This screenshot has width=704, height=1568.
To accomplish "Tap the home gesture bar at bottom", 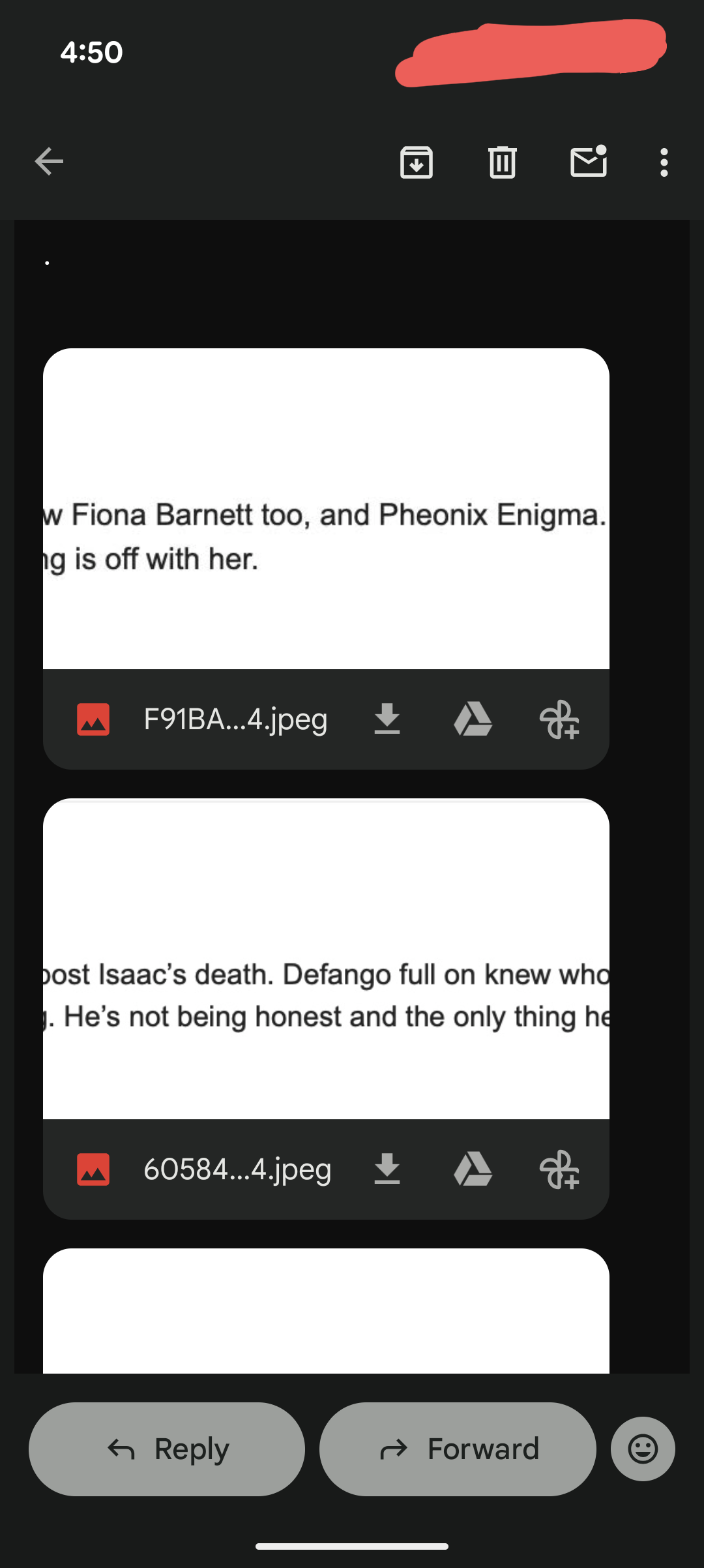I will point(352,1546).
